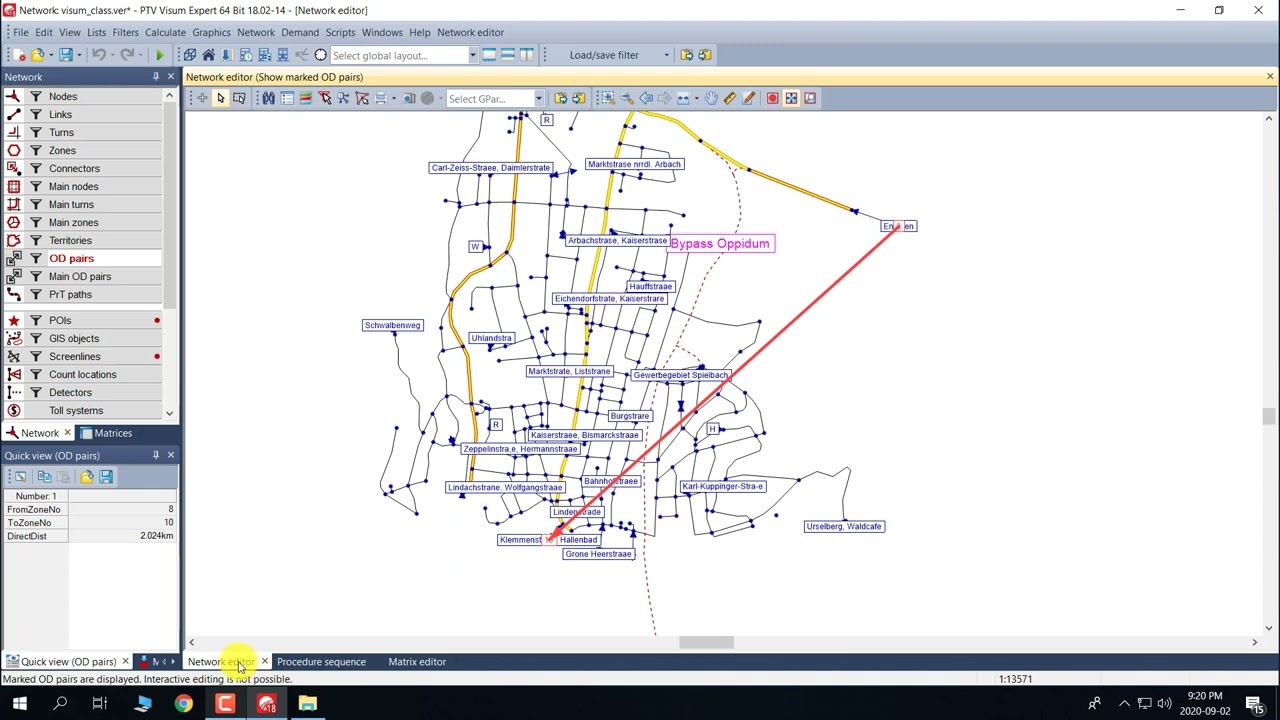The image size is (1280, 720).
Task: Expand the open folder dropdown arrow
Action: point(51,55)
